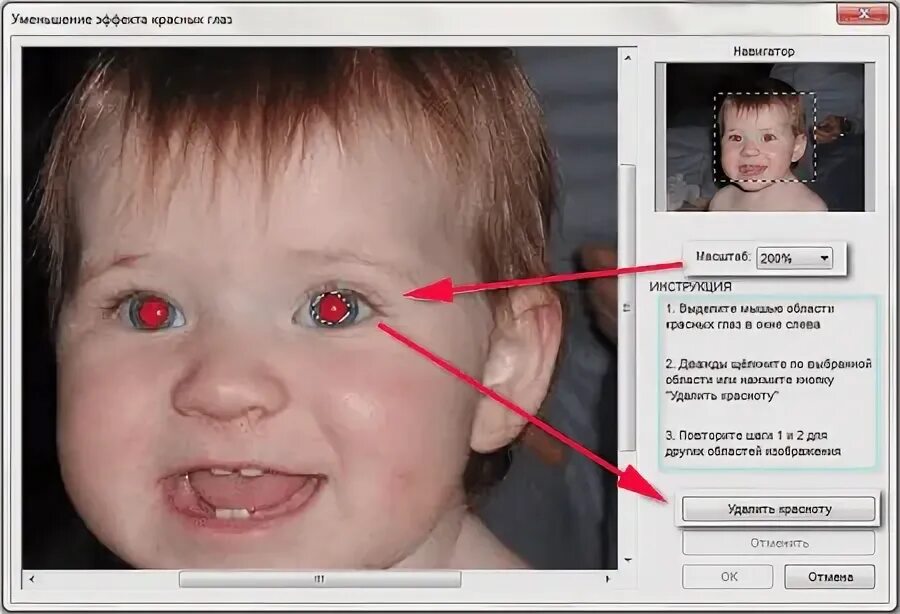Click the Масштаб label

tap(723, 257)
